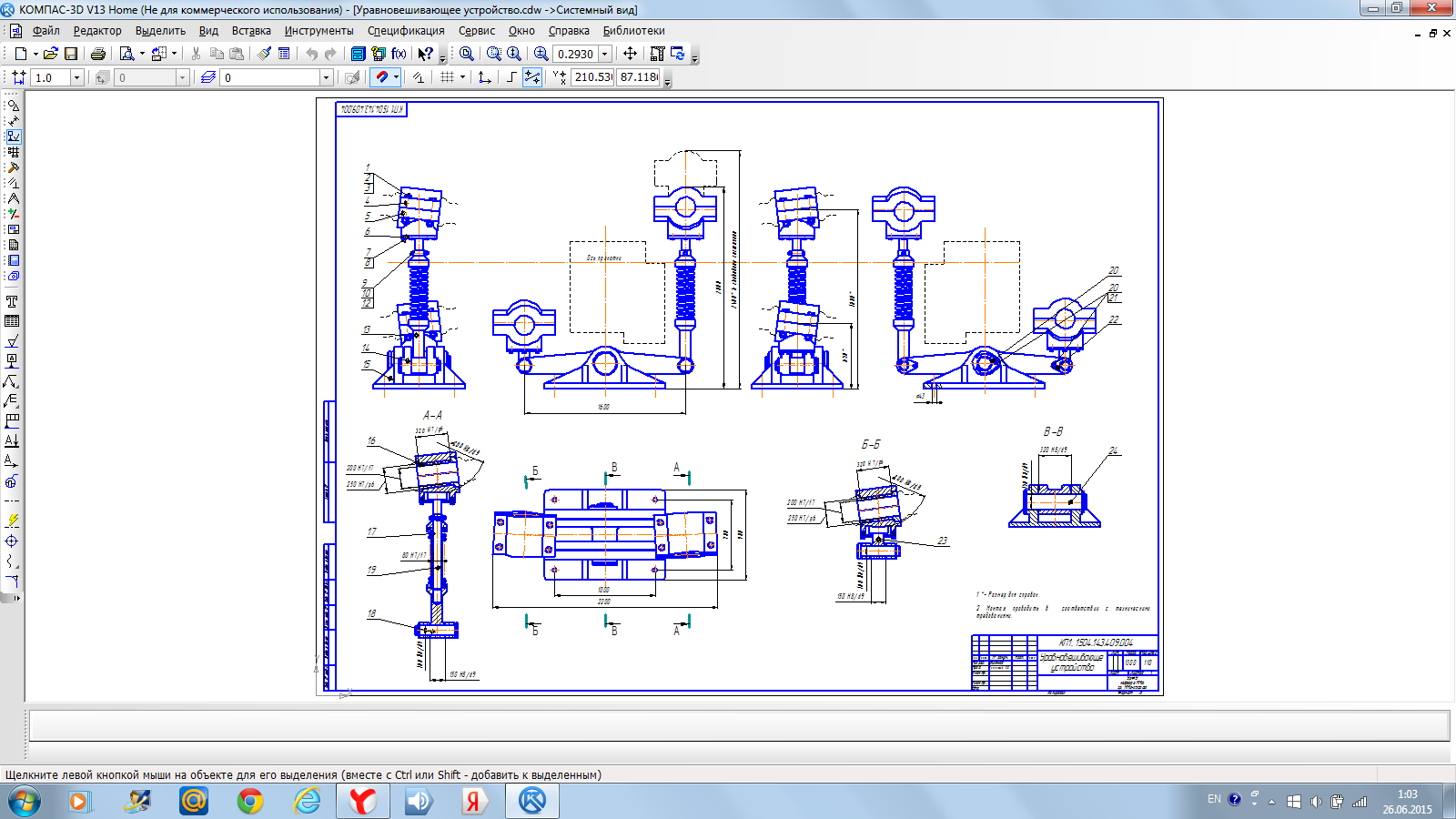Click the Format painter brush icon

(x=264, y=54)
